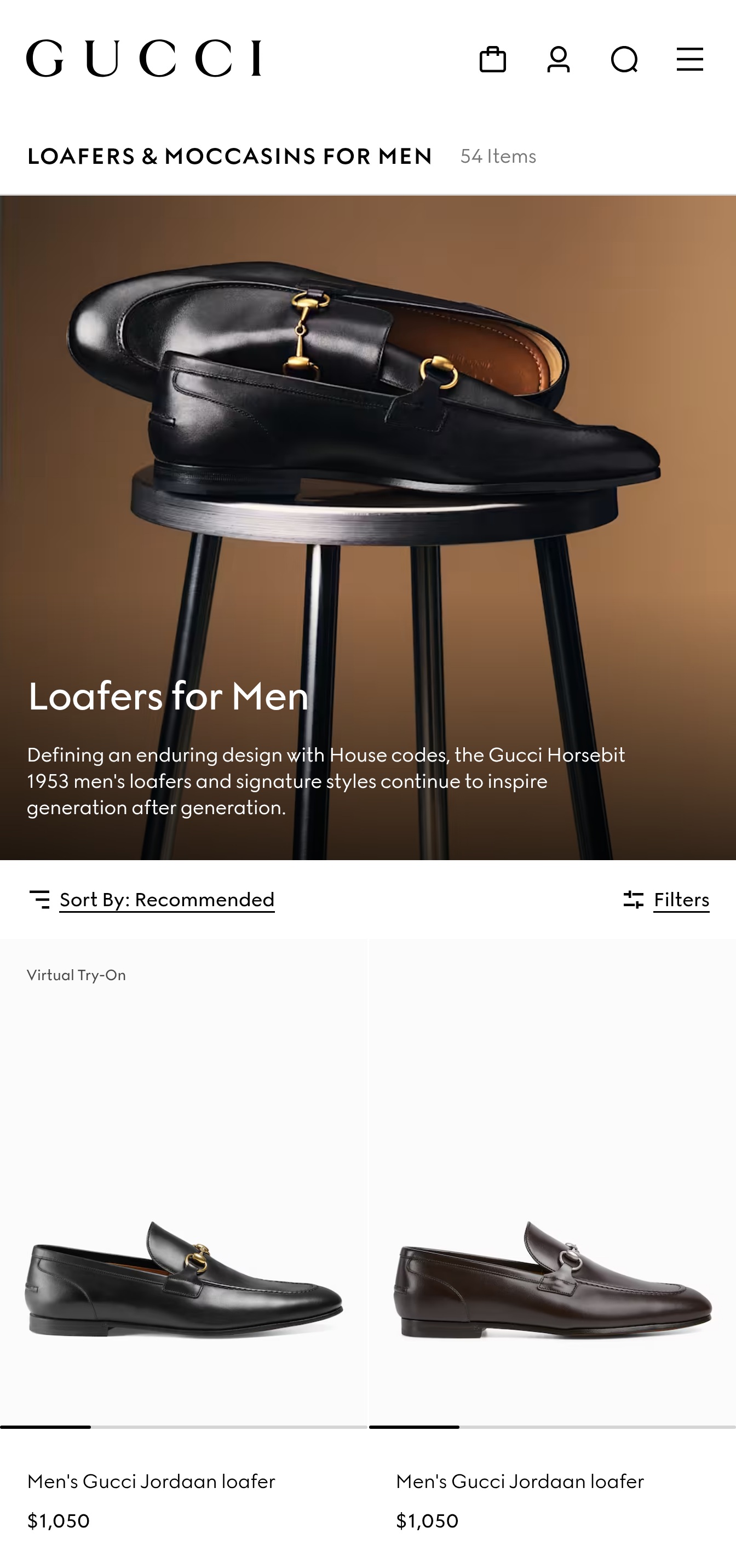Open the account profile icon
The height and width of the screenshot is (1568, 736).
(559, 60)
